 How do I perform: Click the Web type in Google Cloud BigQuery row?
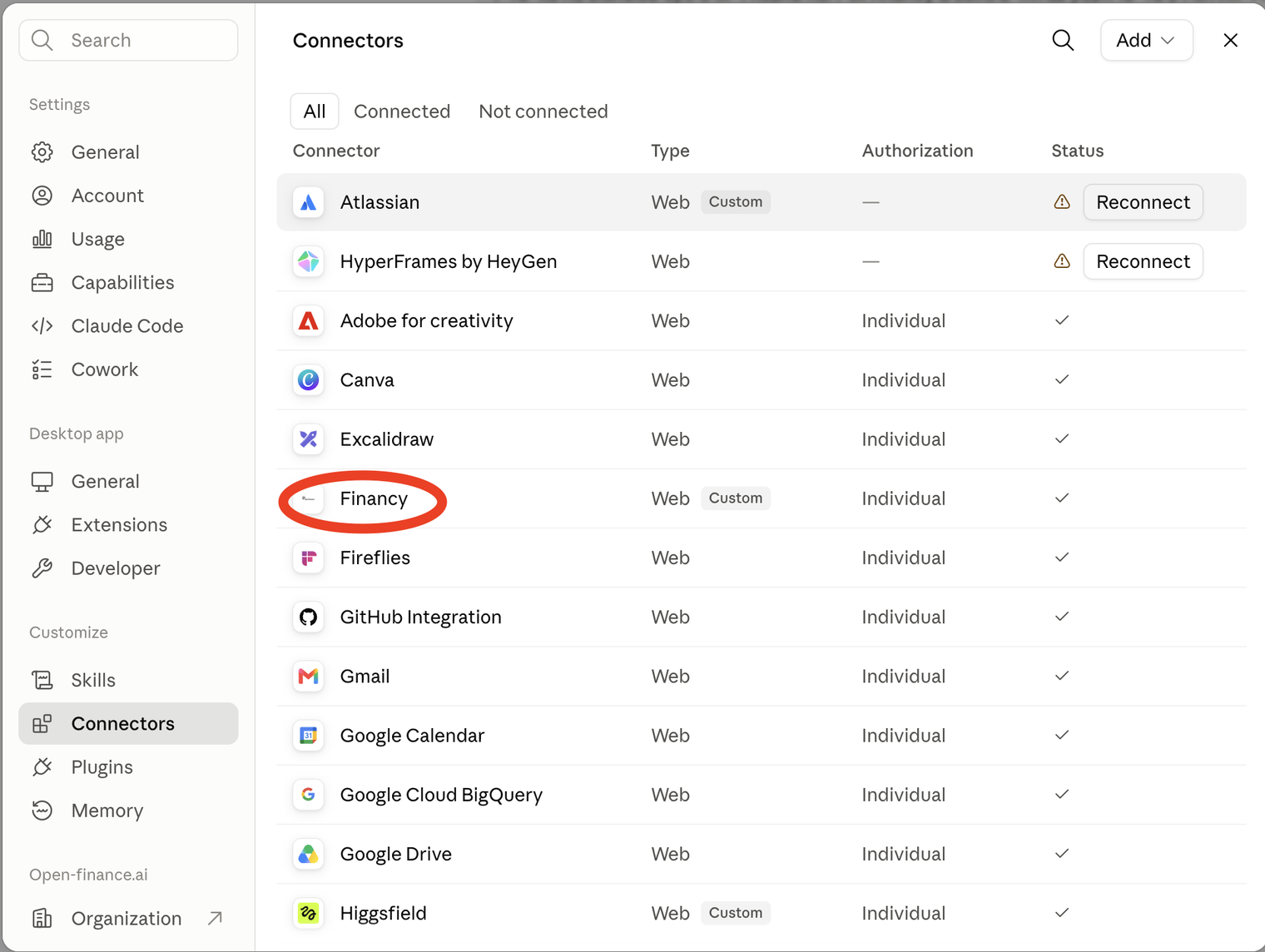[670, 795]
